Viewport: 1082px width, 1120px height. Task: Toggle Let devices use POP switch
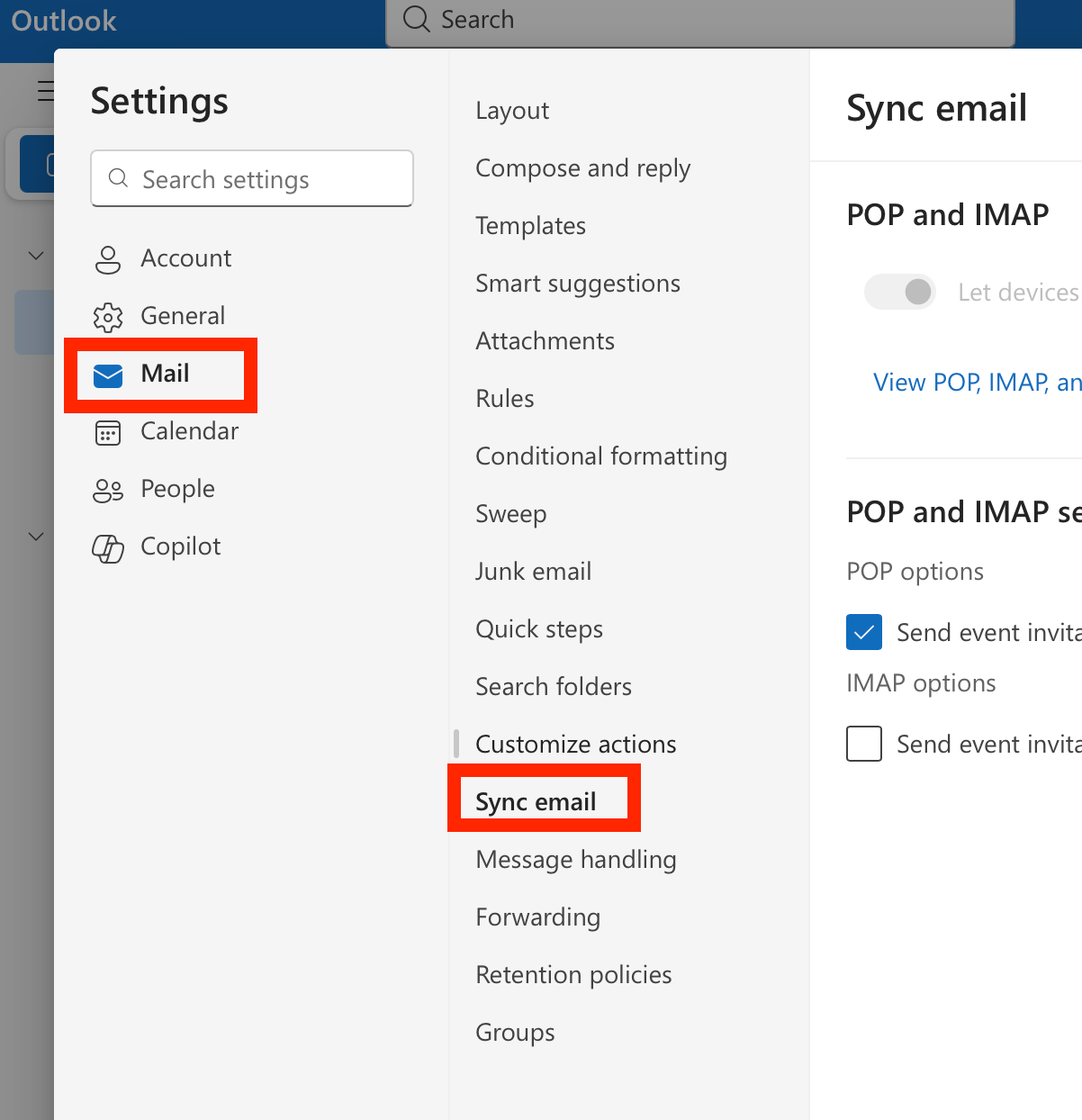900,292
